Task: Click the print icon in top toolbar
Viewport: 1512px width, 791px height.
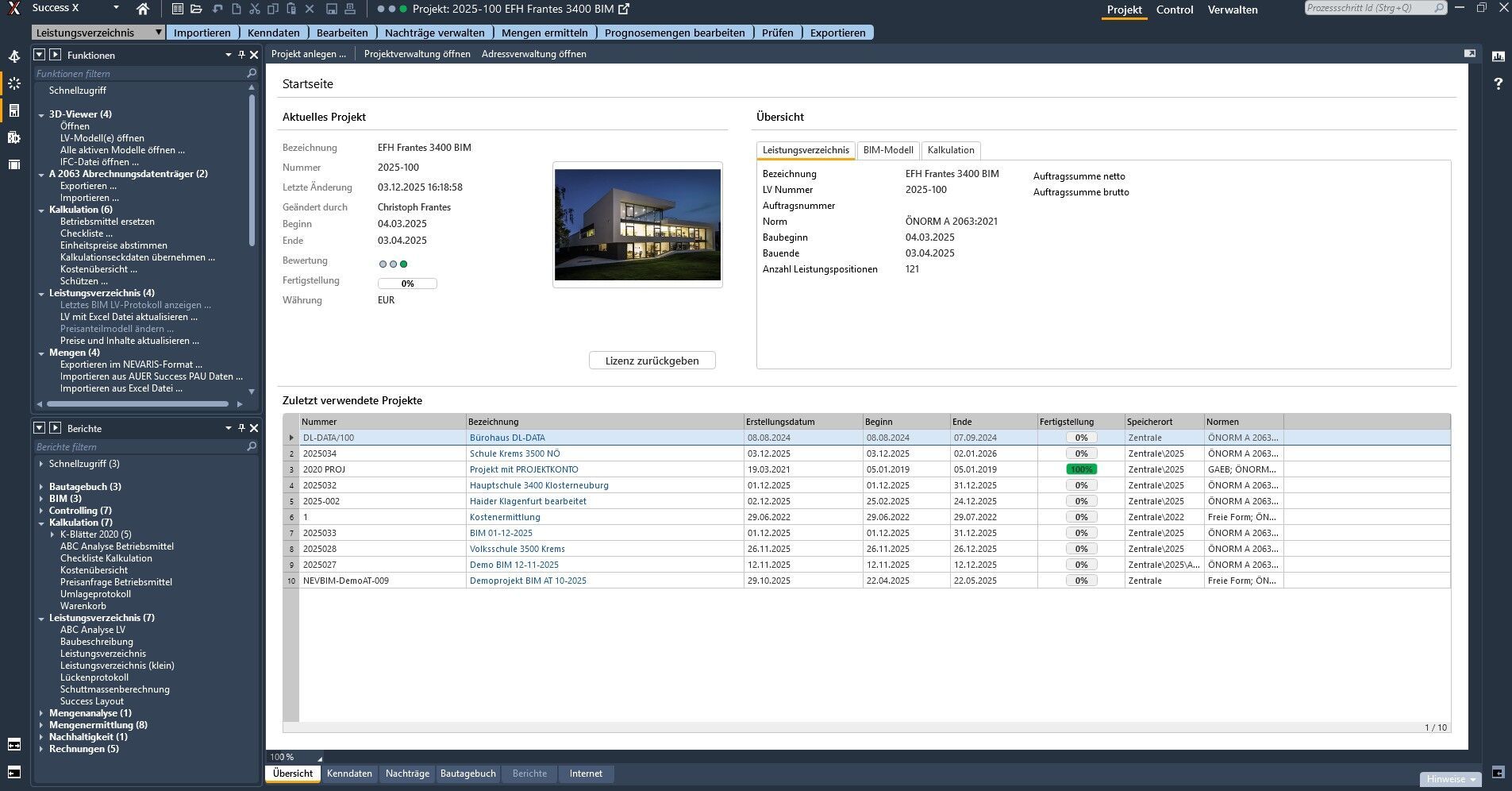Action: [x=350, y=10]
